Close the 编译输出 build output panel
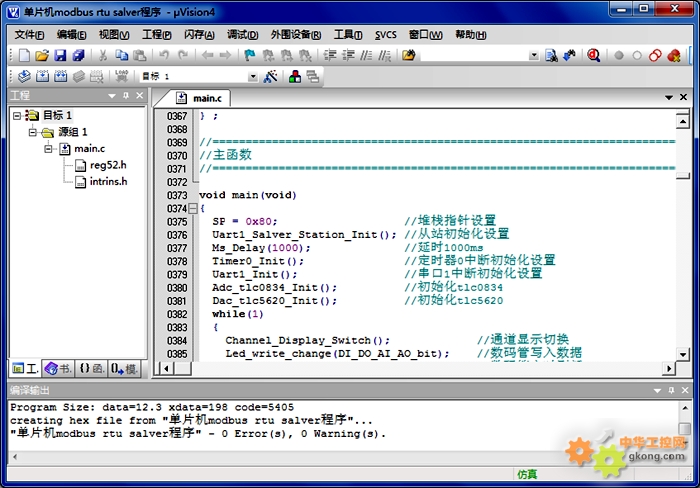700x488 pixels. click(x=686, y=389)
